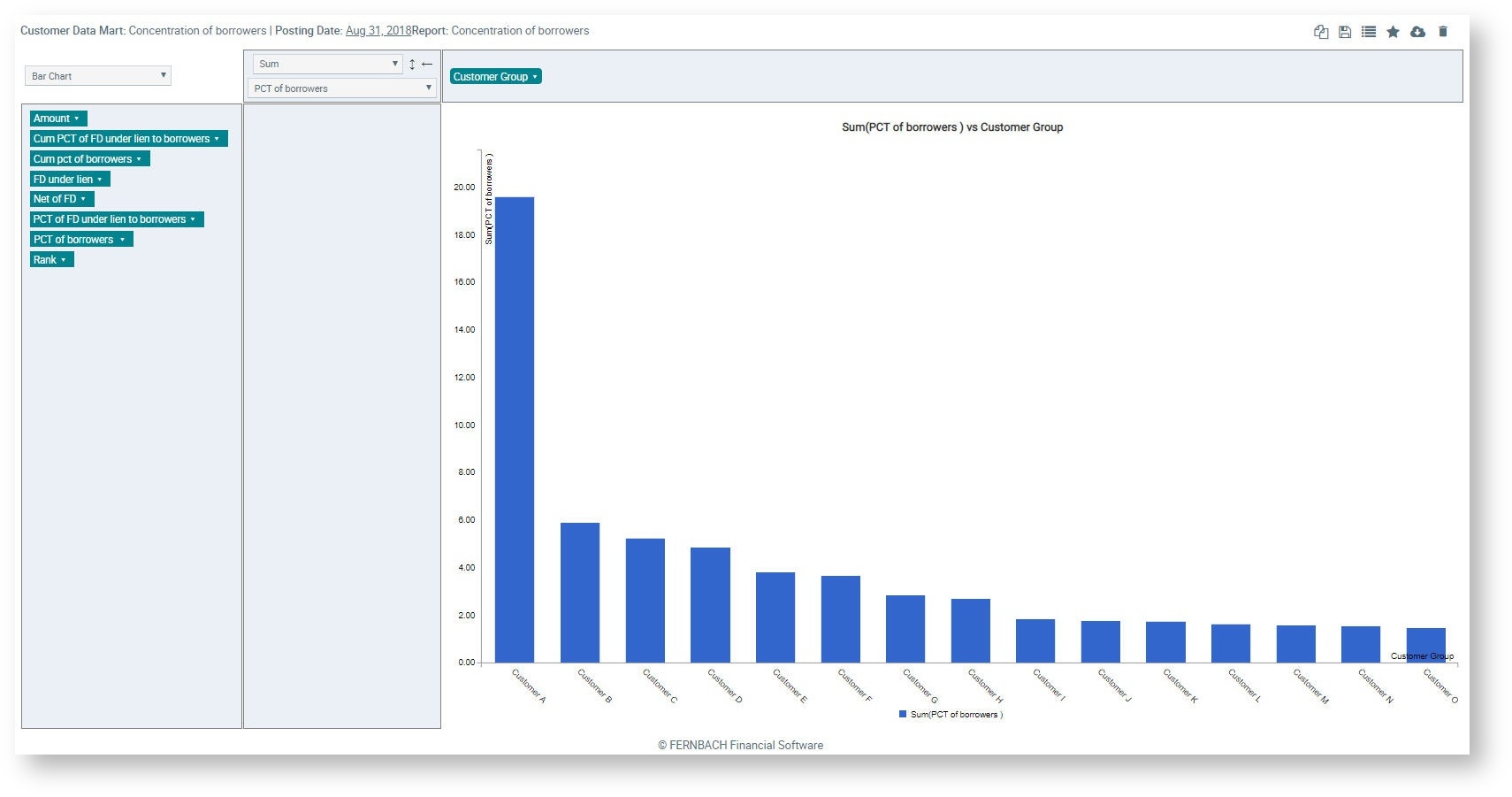
Task: Click the Customer A bar in chart
Action: [514, 429]
